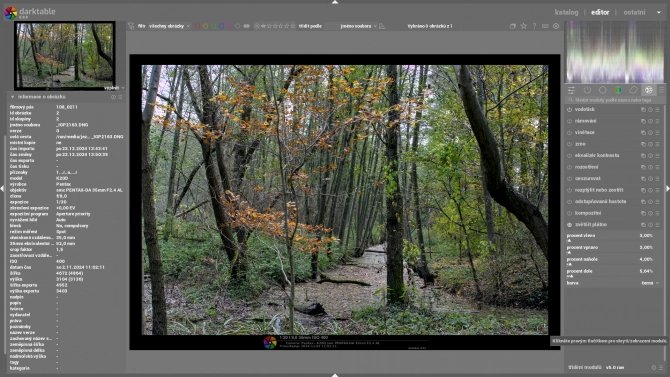Enable the rámování module
670x377 pixels.
[x=570, y=121]
